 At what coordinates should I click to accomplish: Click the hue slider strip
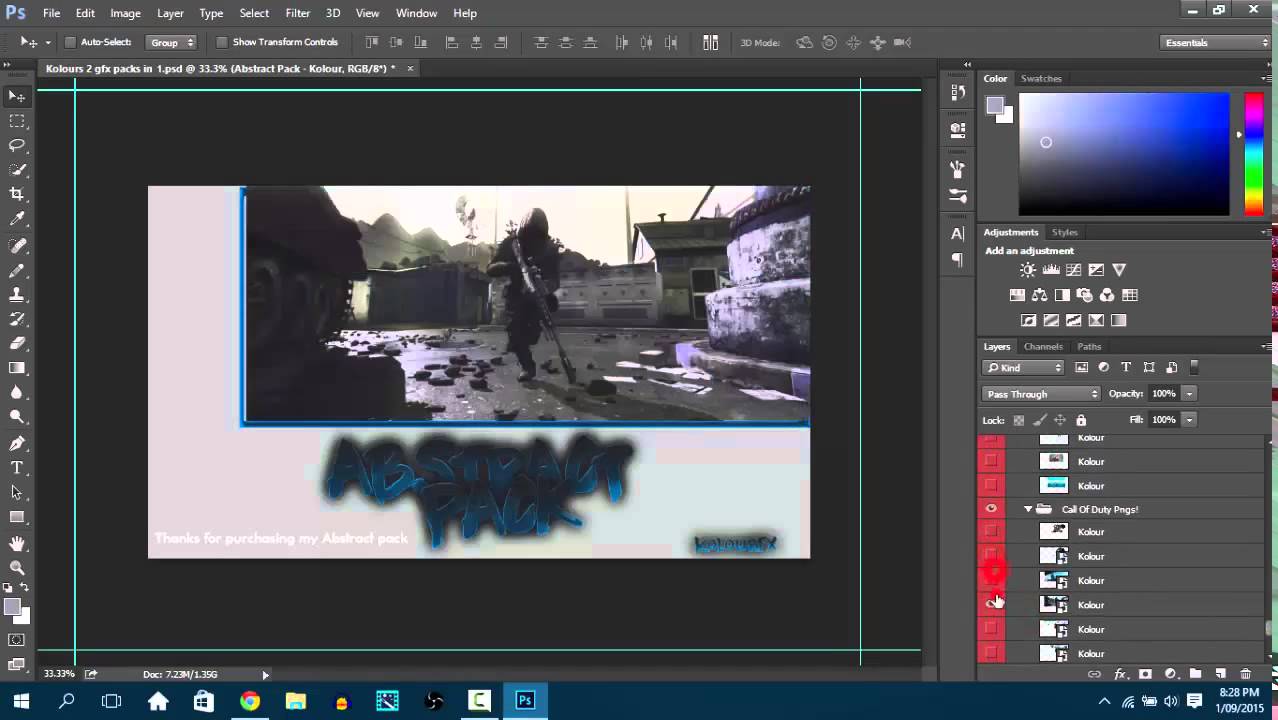[1253, 154]
